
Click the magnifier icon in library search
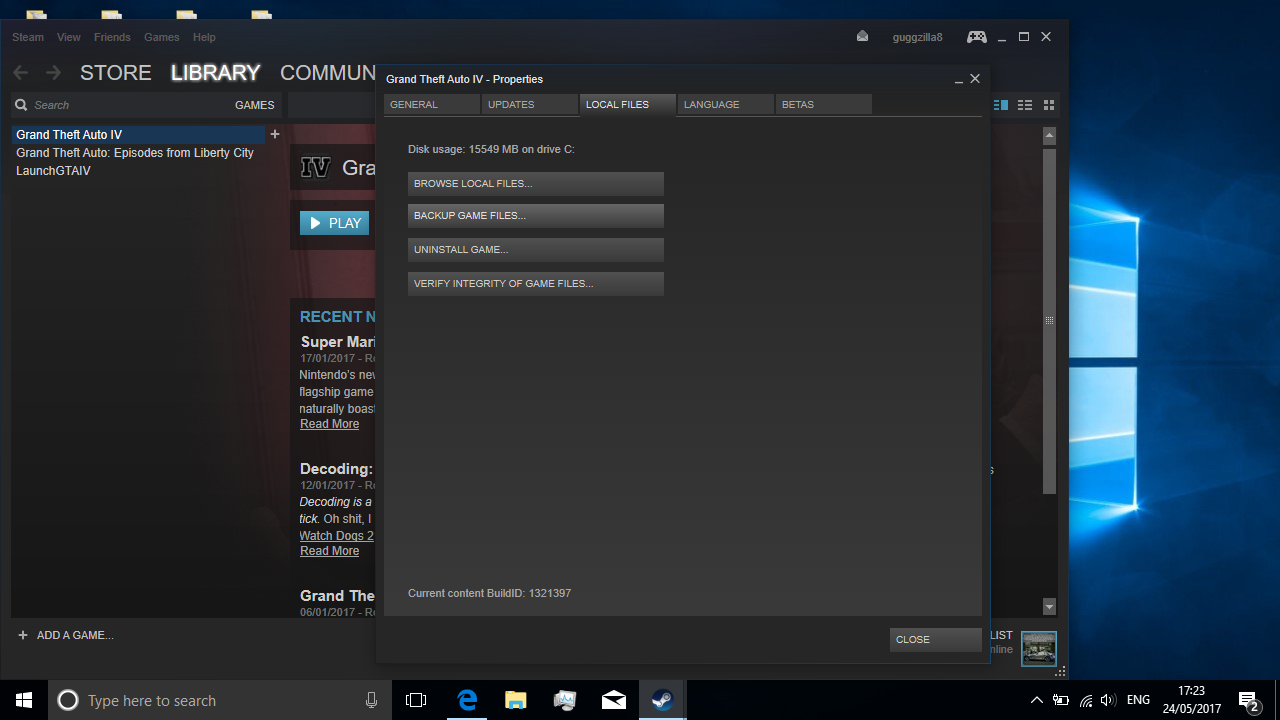pos(21,105)
